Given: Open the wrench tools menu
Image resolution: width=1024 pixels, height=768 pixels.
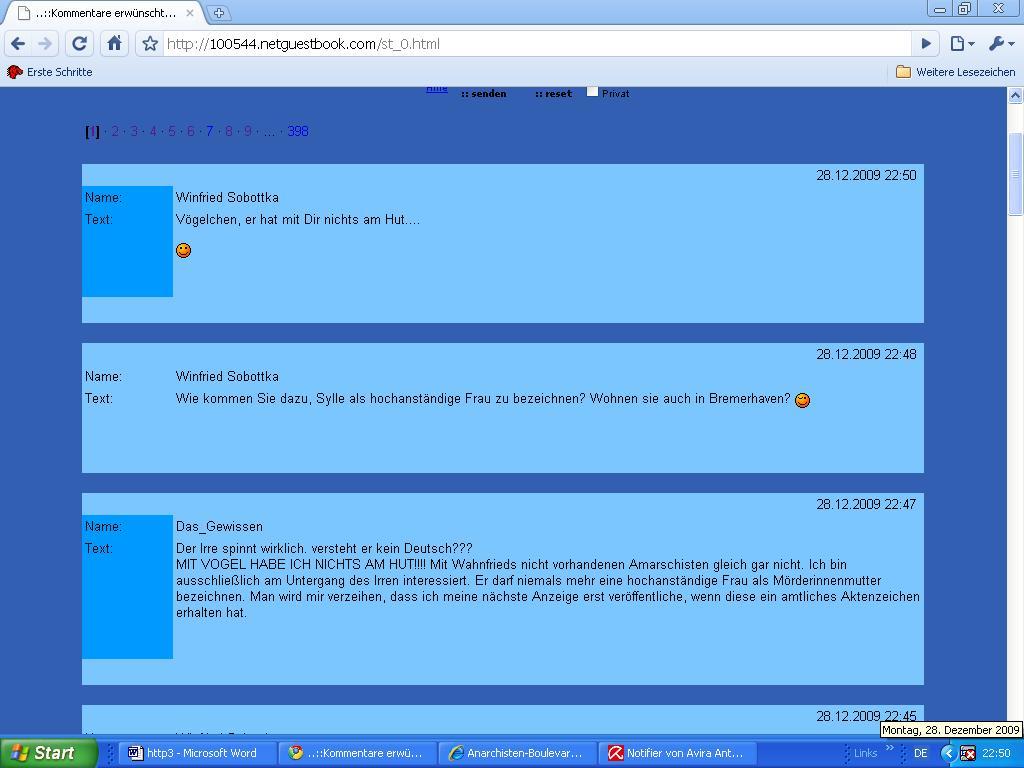Looking at the screenshot, I should click(1001, 44).
